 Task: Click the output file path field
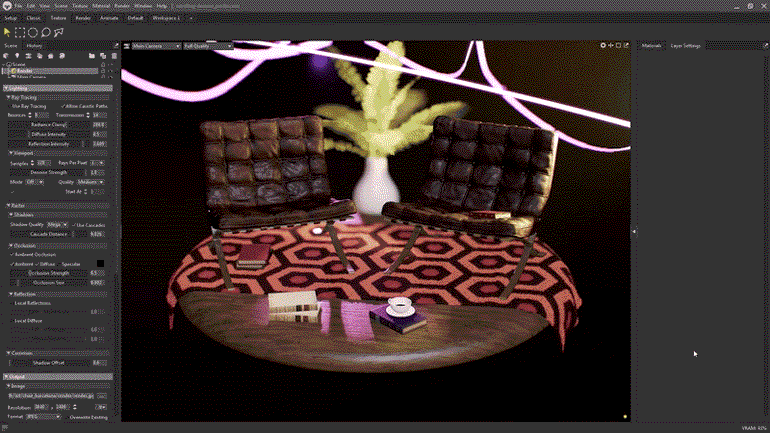tap(50, 396)
